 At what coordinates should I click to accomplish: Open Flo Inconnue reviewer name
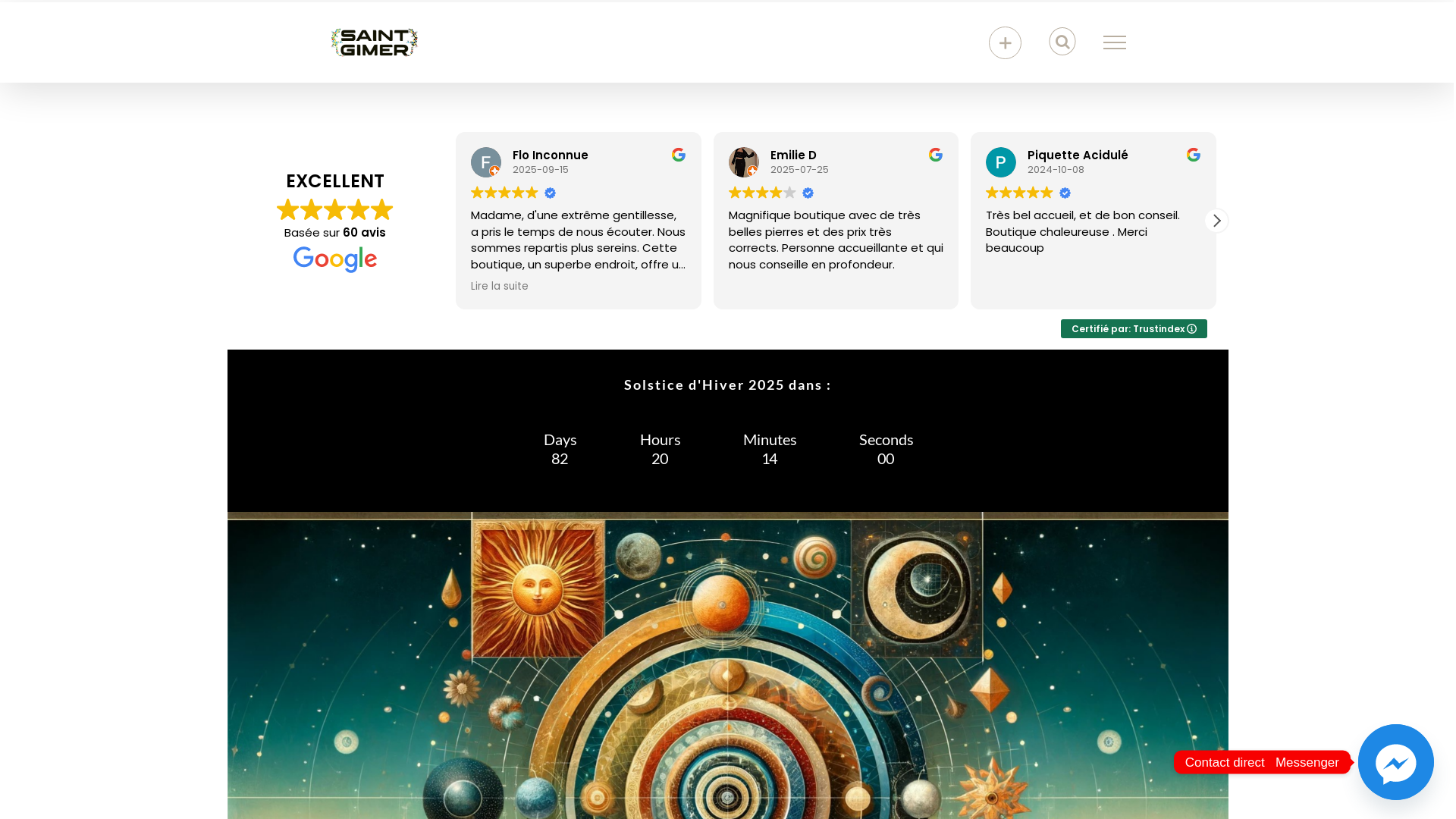coord(551,155)
